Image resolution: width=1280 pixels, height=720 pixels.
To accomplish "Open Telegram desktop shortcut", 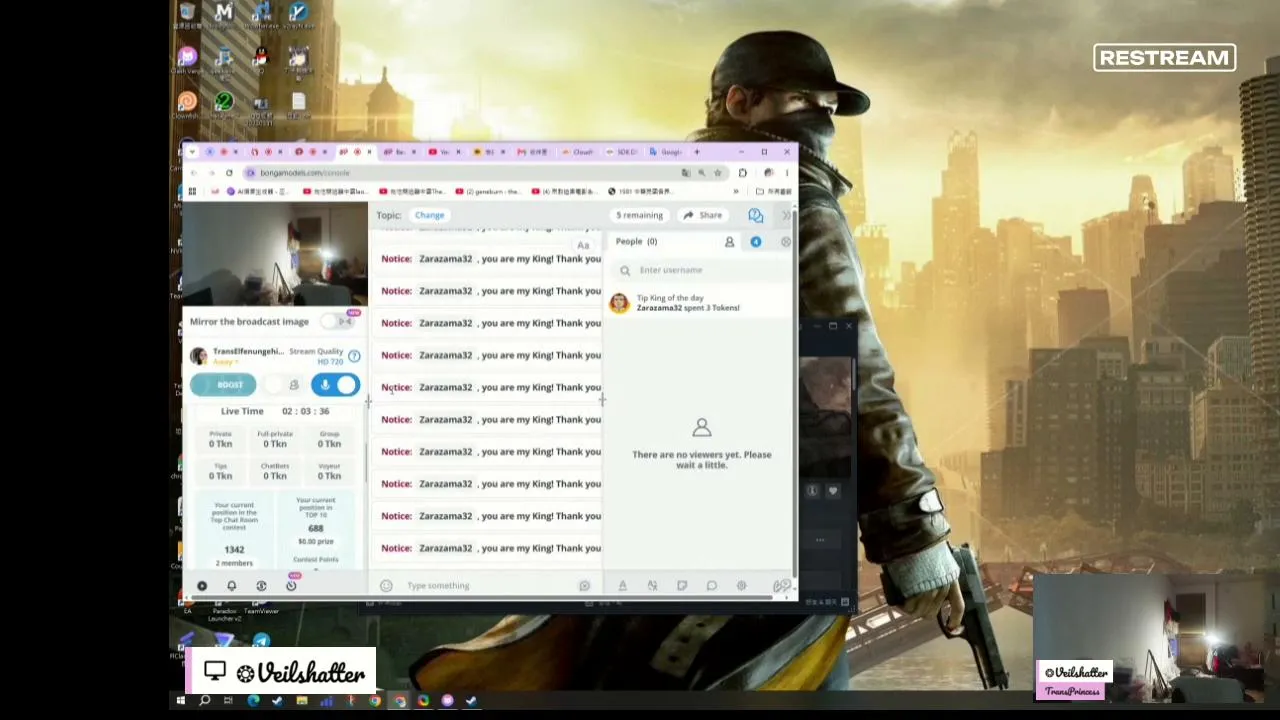I will tap(261, 641).
